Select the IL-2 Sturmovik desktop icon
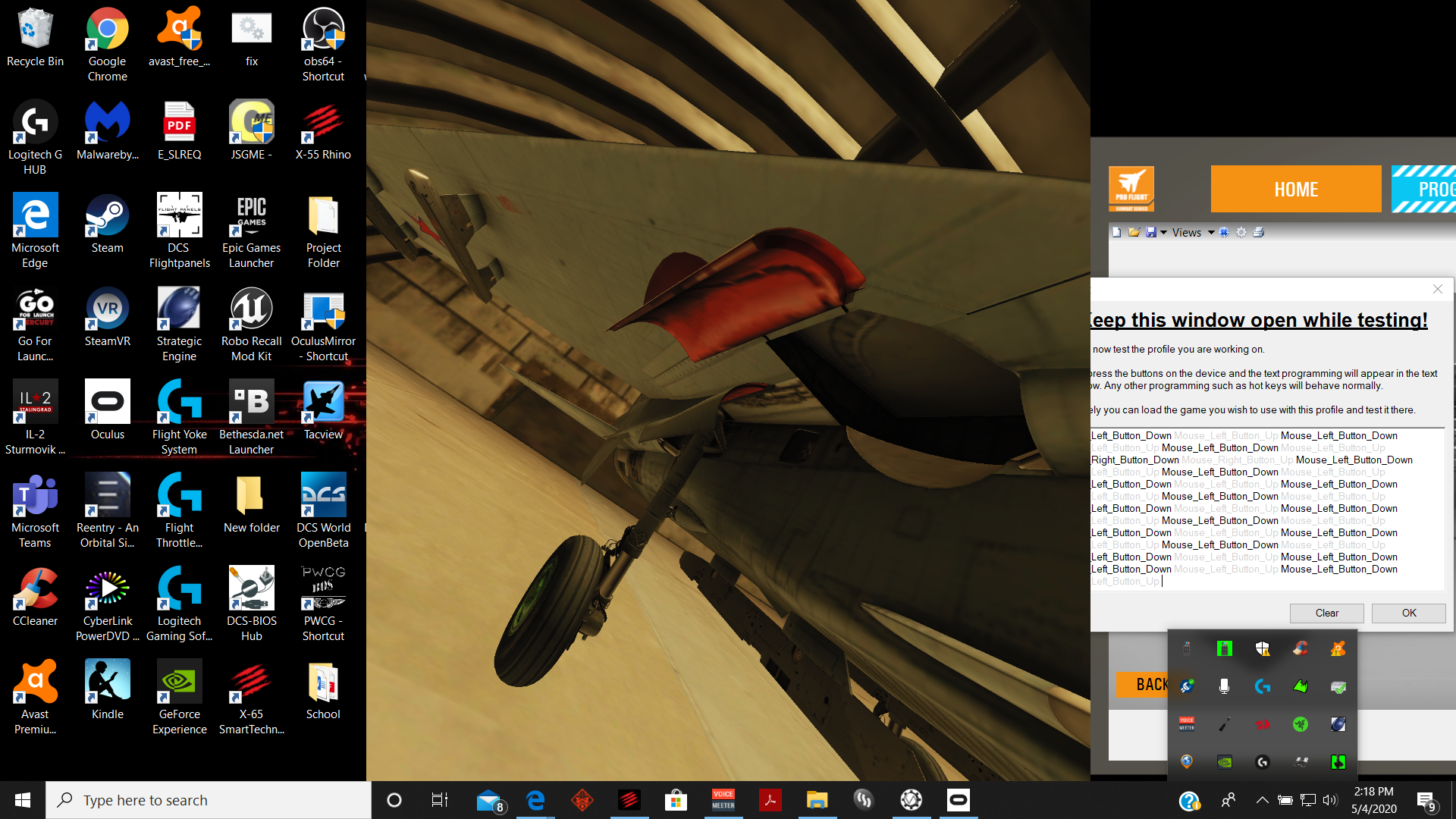The height and width of the screenshot is (819, 1456). [x=35, y=417]
